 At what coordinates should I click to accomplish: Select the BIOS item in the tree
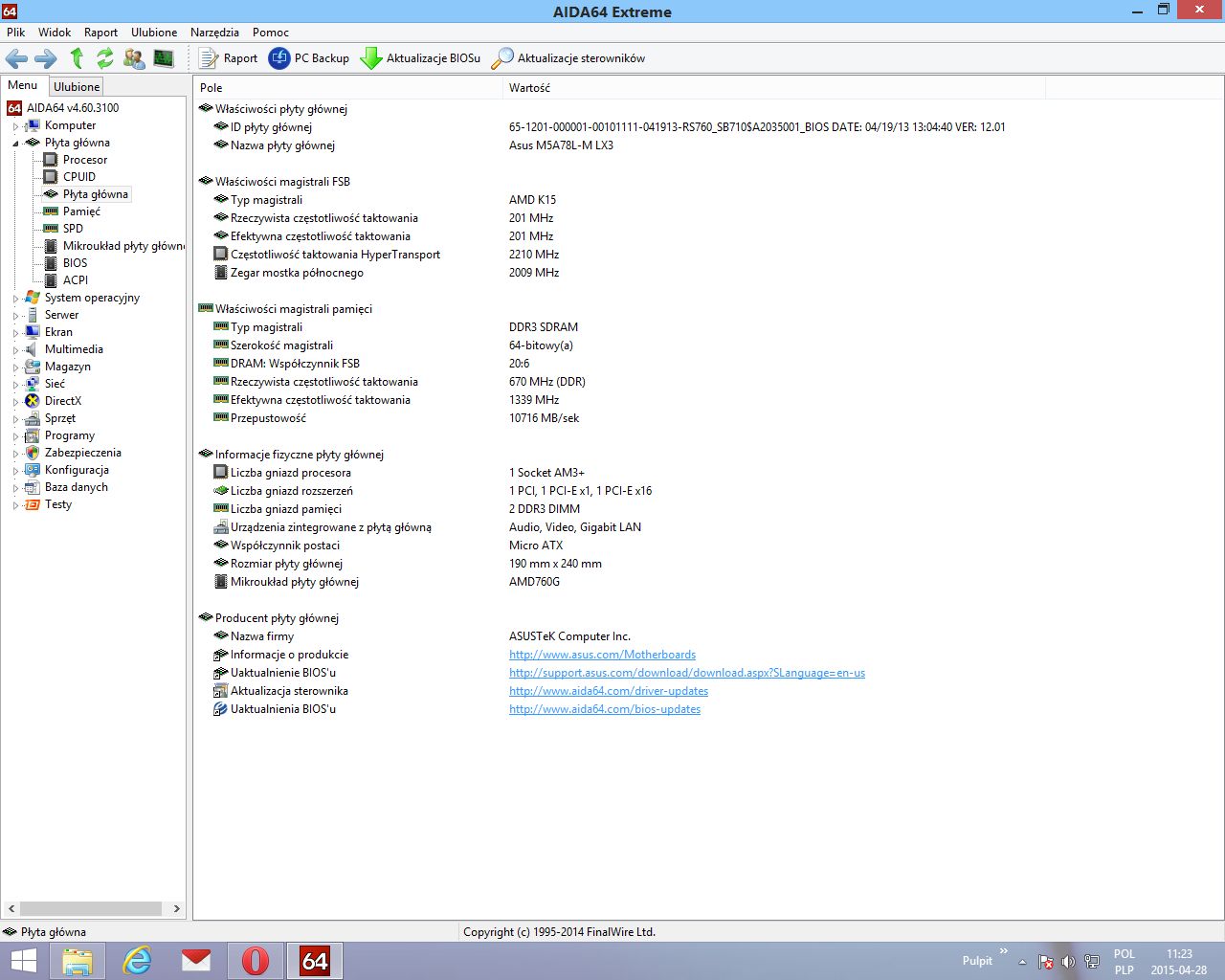[75, 263]
